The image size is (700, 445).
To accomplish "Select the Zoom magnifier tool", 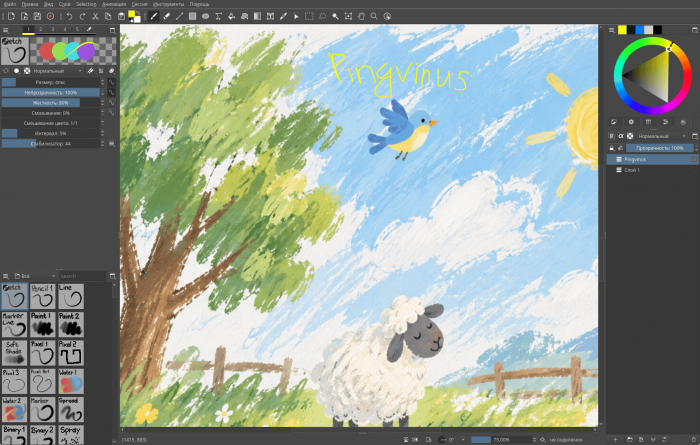I will click(374, 17).
